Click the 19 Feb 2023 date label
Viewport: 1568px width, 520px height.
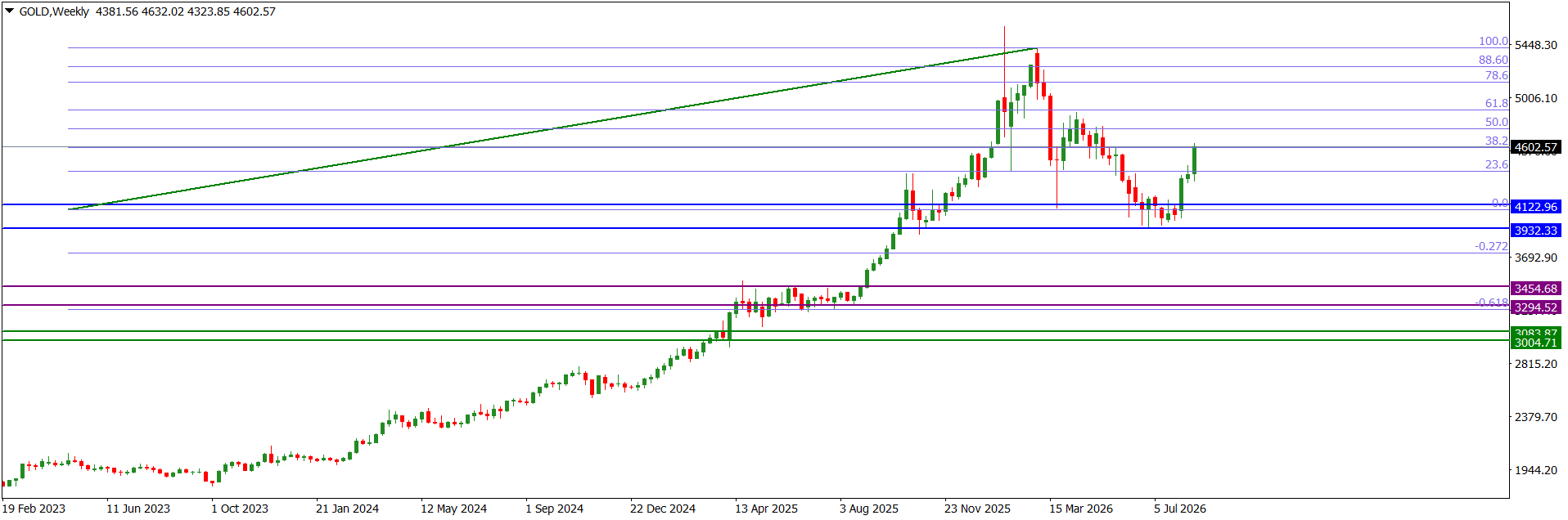[34, 509]
